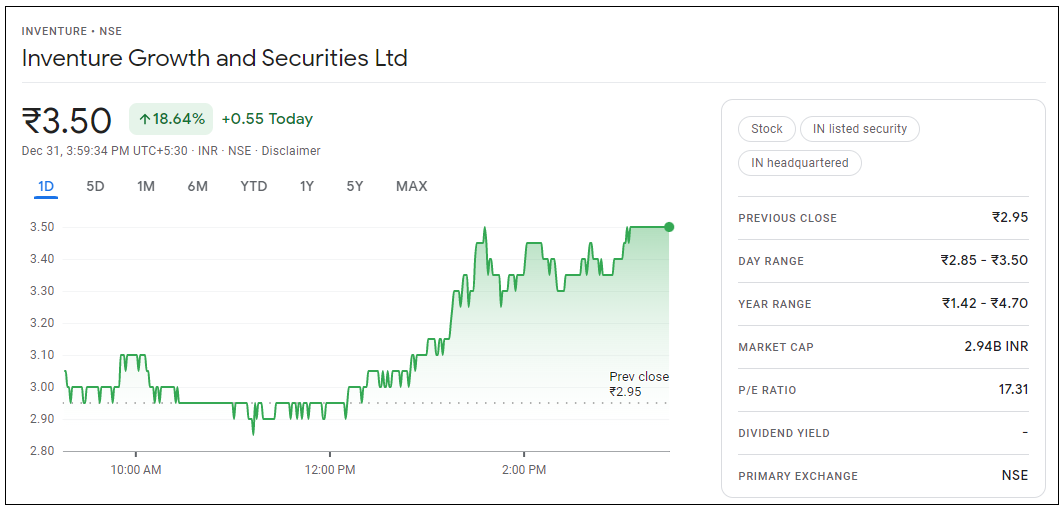
Task: Click the green up-arrow 18.64% badge
Action: pos(171,119)
